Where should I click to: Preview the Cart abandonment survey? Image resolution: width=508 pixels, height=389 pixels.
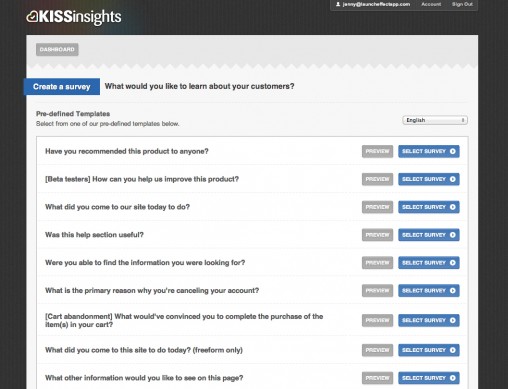tap(377, 320)
